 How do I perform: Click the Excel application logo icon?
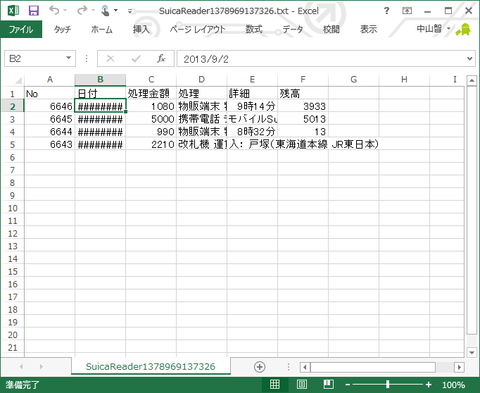pyautogui.click(x=13, y=11)
